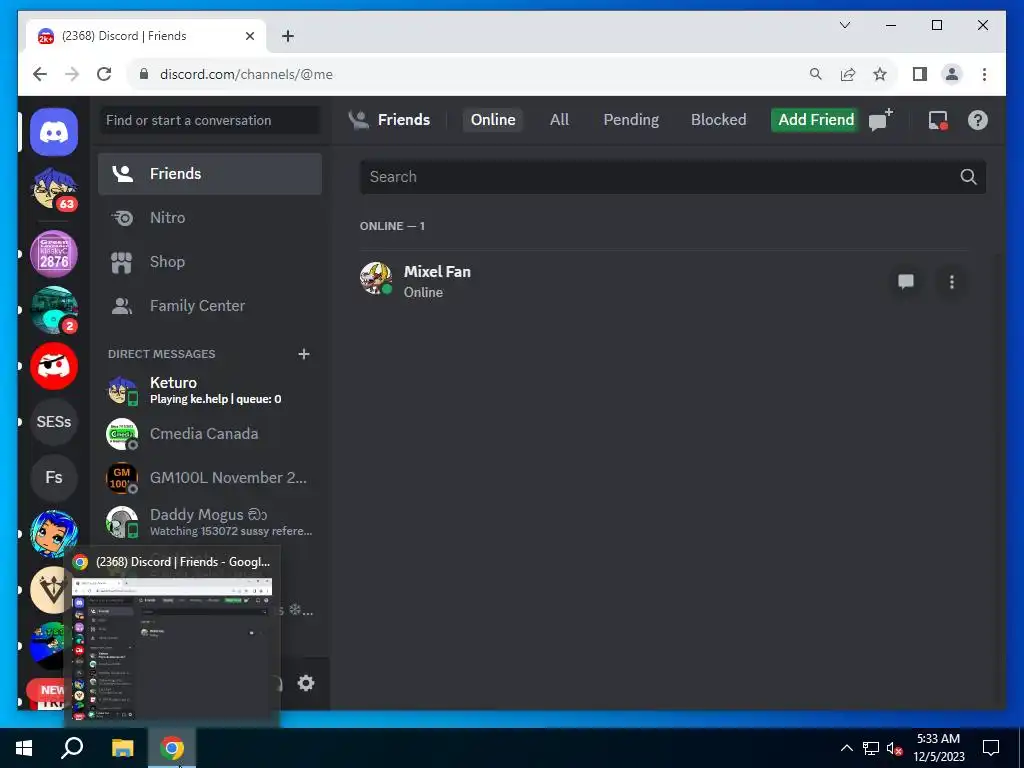1024x768 pixels.
Task: Select Friends in the sidebar
Action: coord(210,174)
